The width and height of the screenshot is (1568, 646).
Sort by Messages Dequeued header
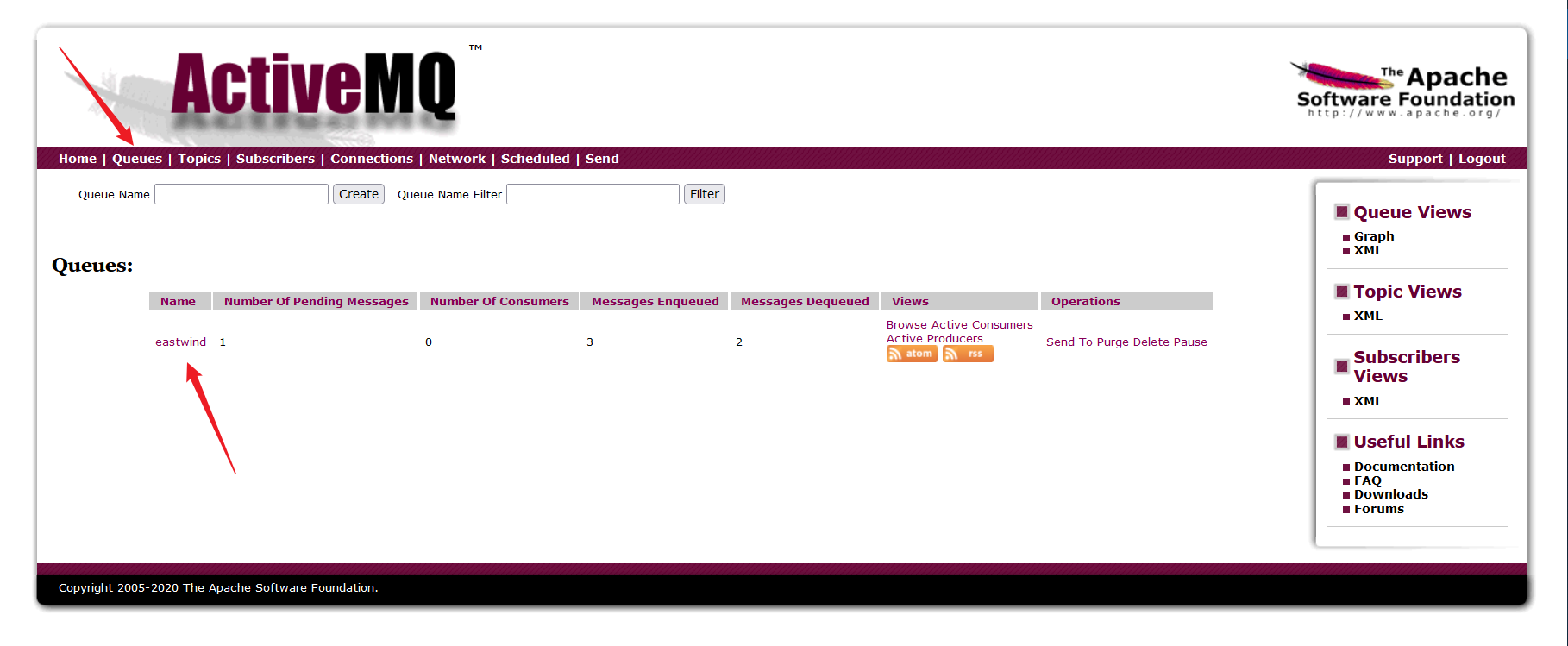(805, 301)
